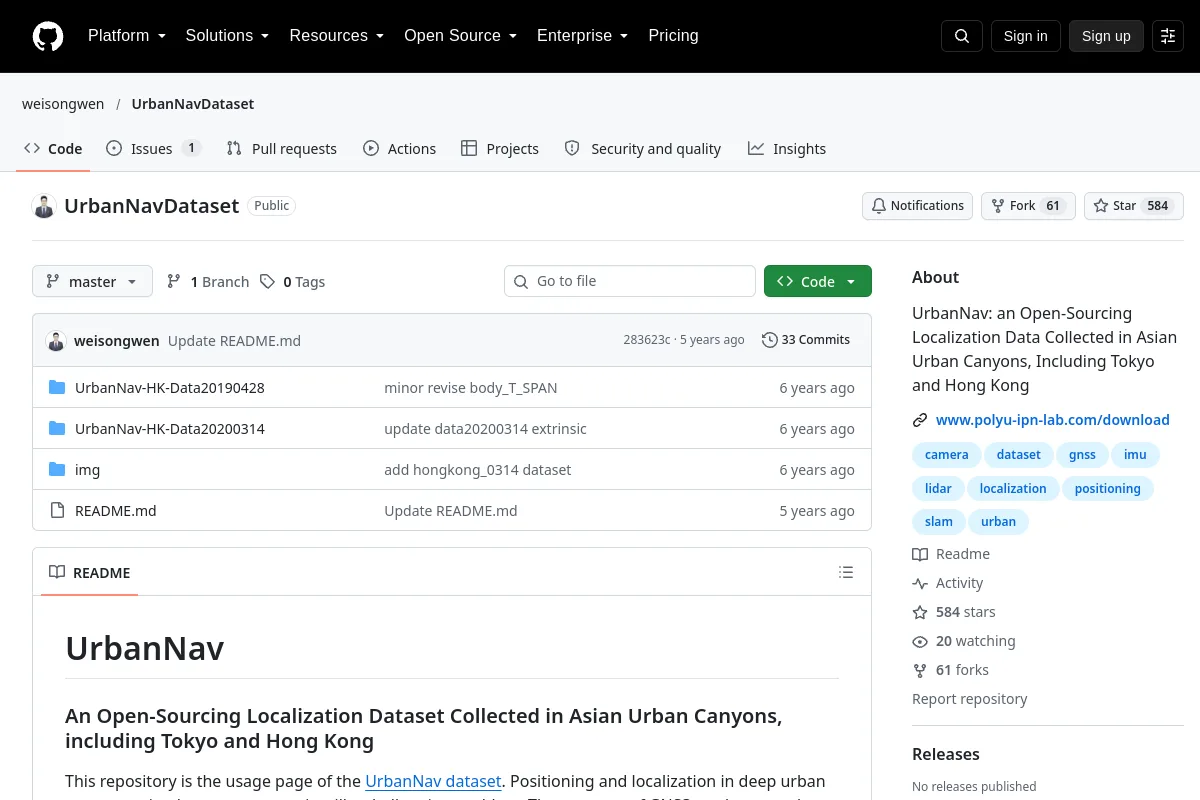1200x800 pixels.
Task: Open Resources dropdown
Action: tap(336, 36)
